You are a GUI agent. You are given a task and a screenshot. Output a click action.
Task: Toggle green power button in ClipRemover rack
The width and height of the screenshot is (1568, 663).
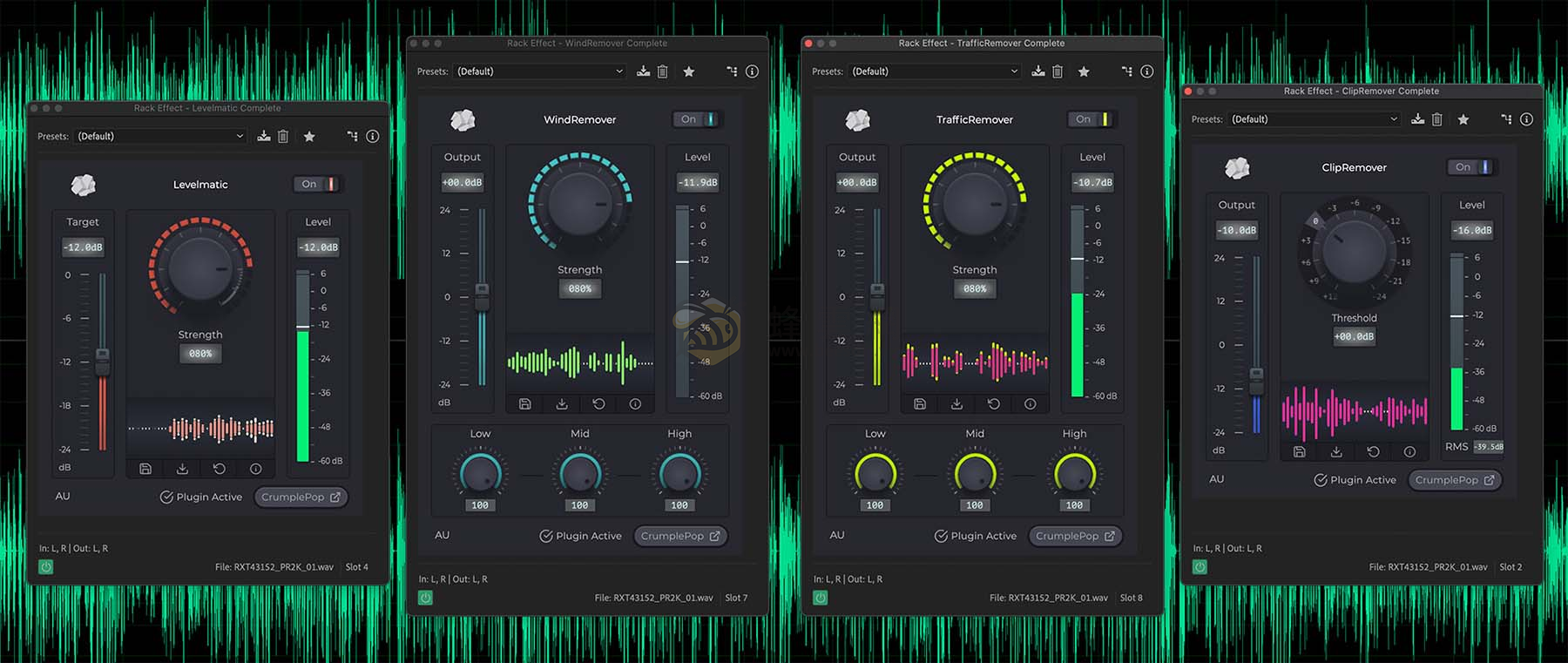pos(1200,567)
